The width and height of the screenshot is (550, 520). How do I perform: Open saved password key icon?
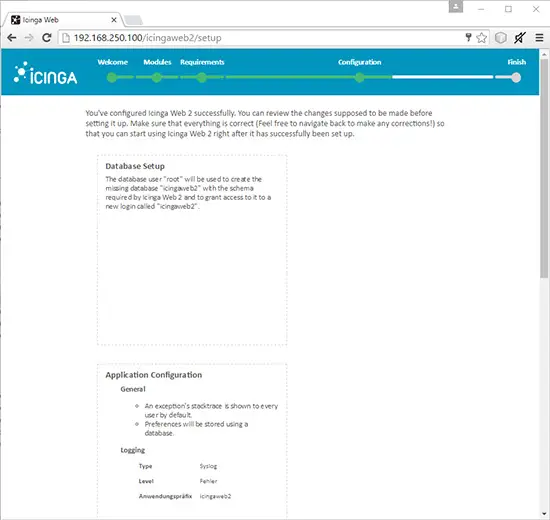point(468,38)
